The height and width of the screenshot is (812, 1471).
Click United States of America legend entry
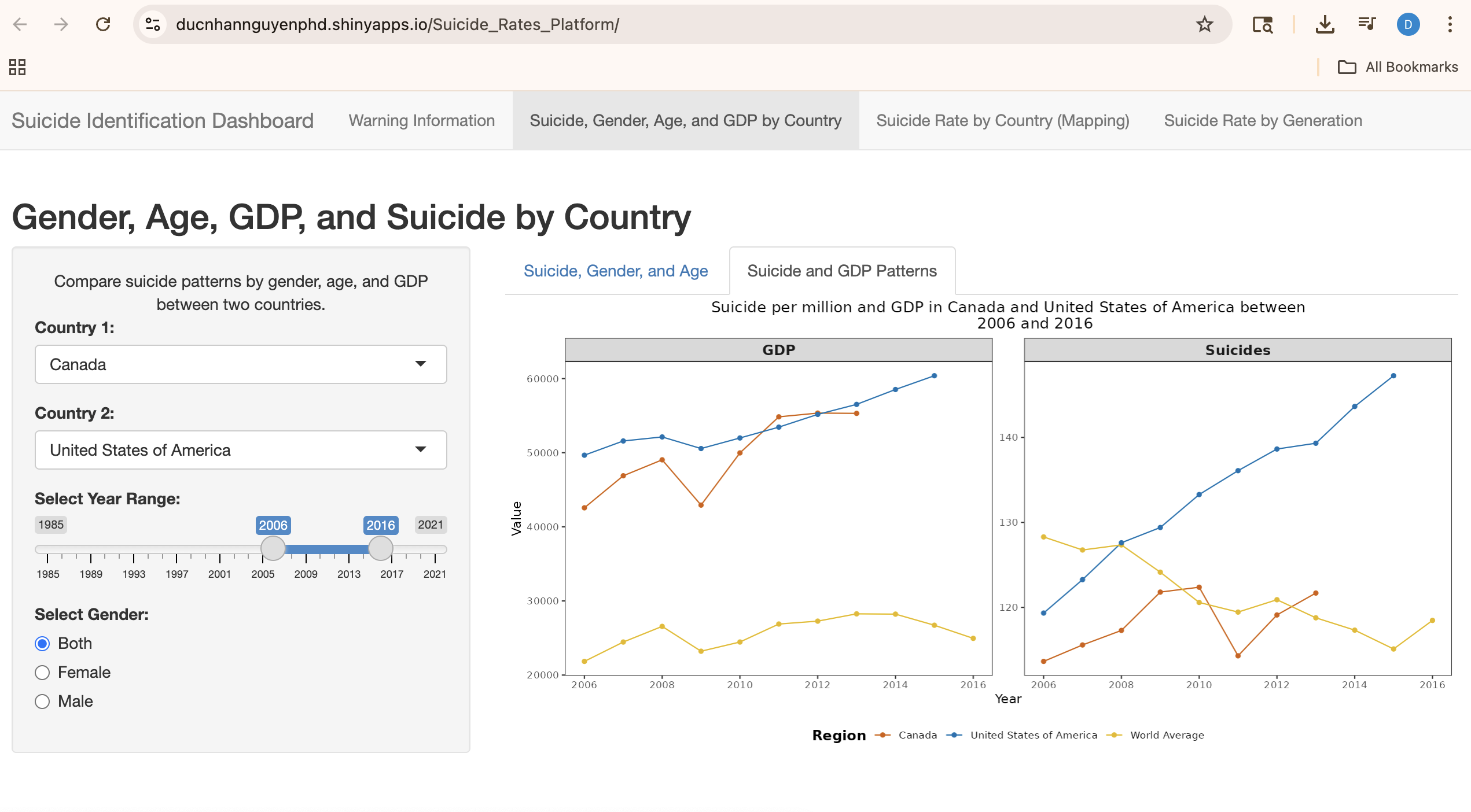(x=1022, y=735)
